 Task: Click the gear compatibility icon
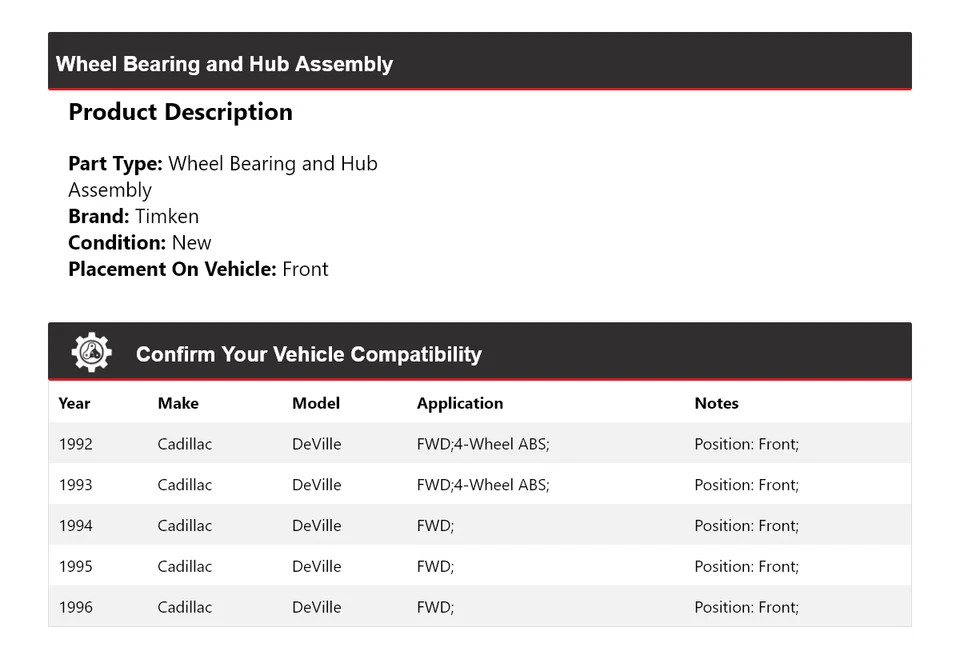pos(91,353)
